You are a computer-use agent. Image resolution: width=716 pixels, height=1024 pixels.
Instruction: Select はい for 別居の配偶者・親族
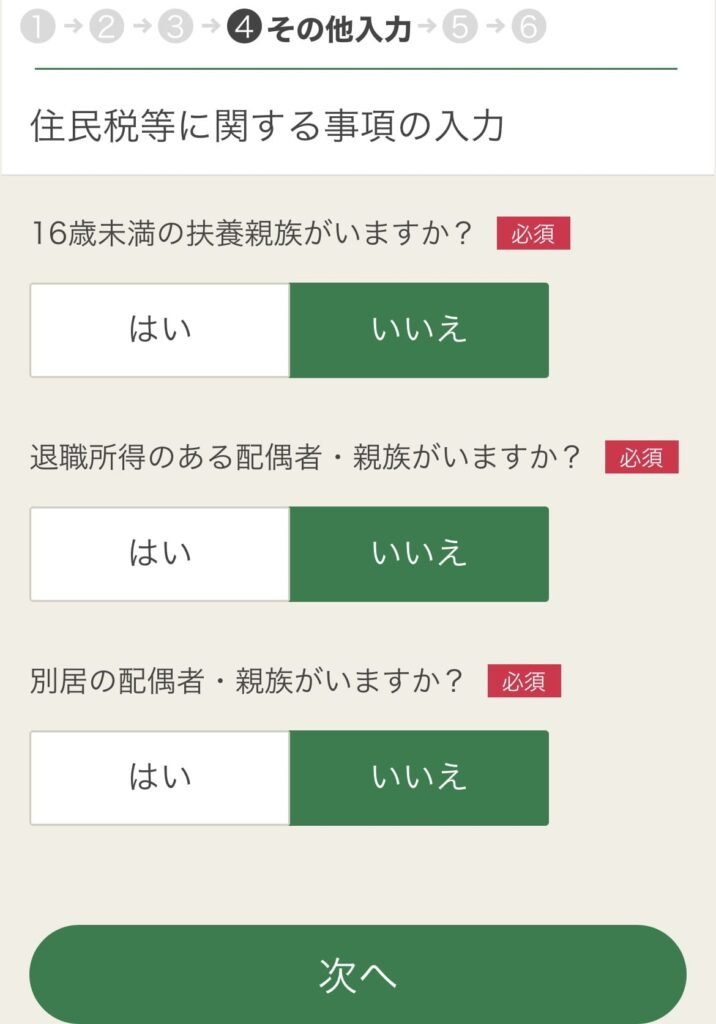(x=160, y=778)
